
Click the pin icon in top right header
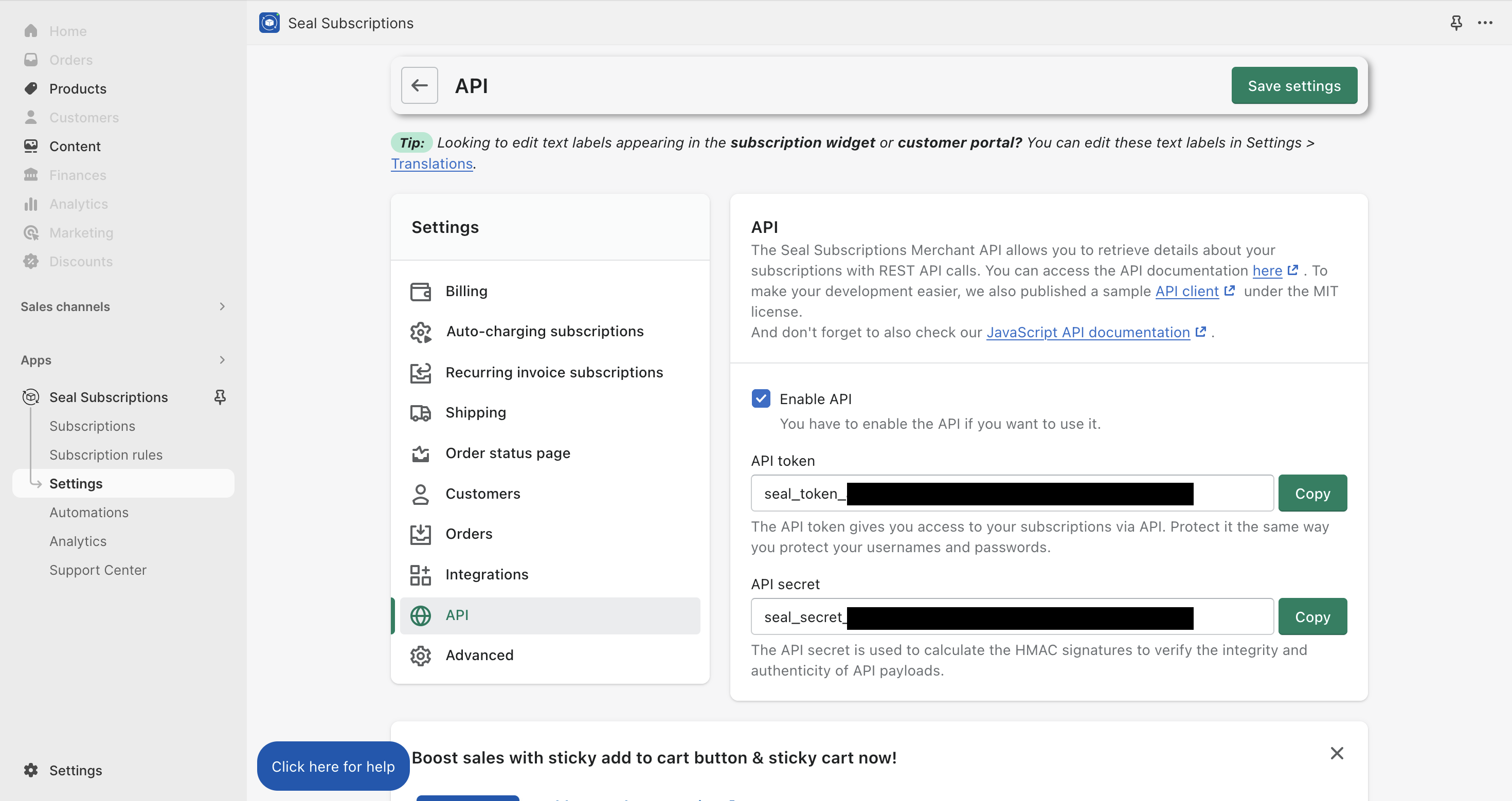point(1456,23)
